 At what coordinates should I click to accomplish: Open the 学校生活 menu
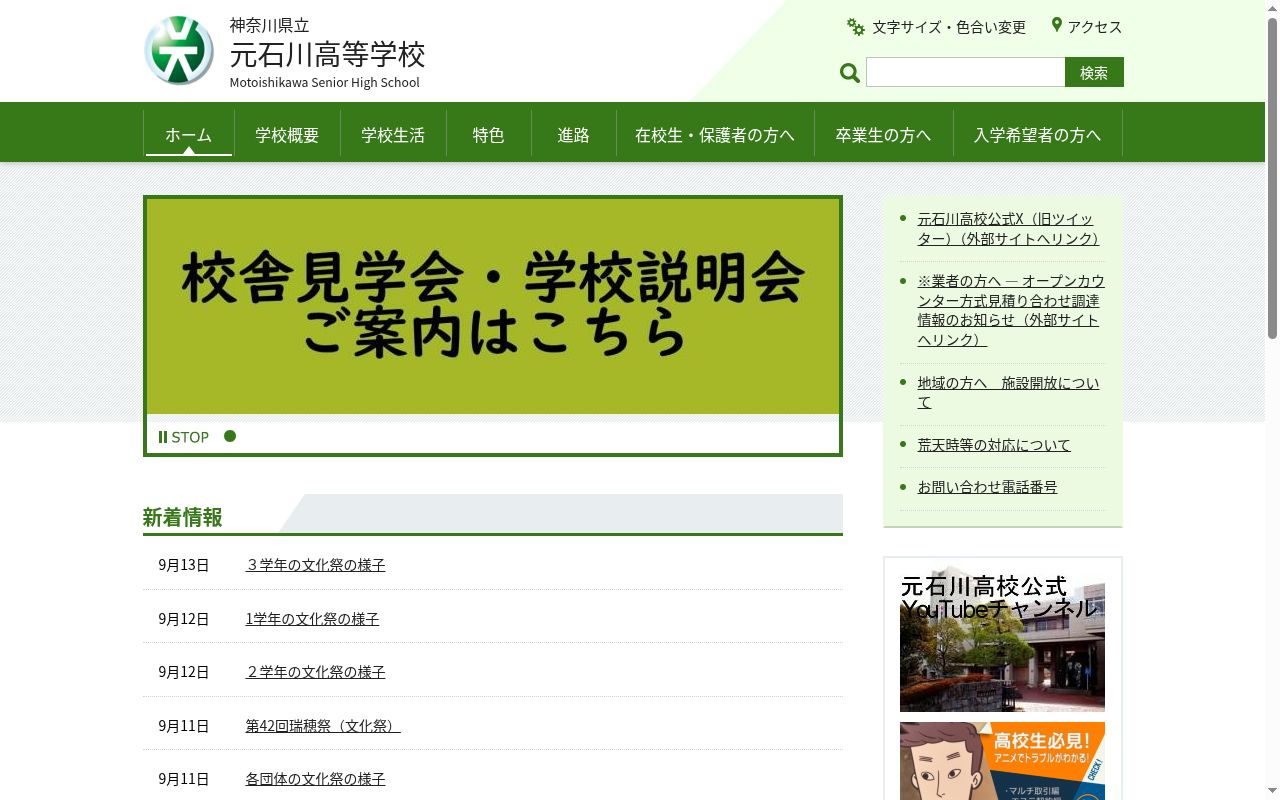tap(393, 135)
